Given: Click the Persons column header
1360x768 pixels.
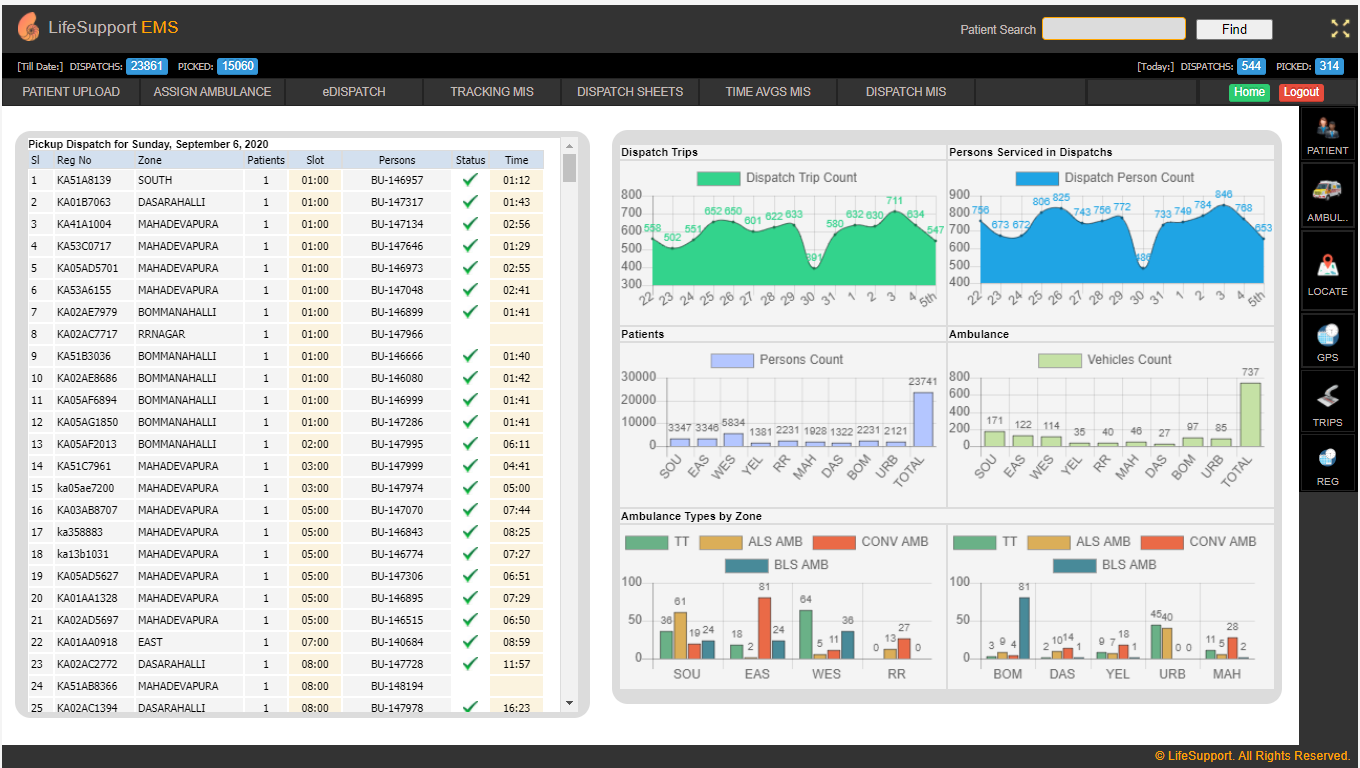Looking at the screenshot, I should [397, 160].
